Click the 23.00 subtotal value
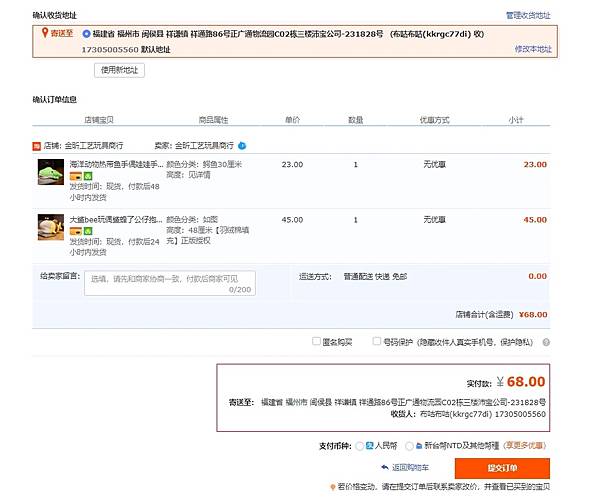This screenshot has width=600, height=500. [535, 164]
